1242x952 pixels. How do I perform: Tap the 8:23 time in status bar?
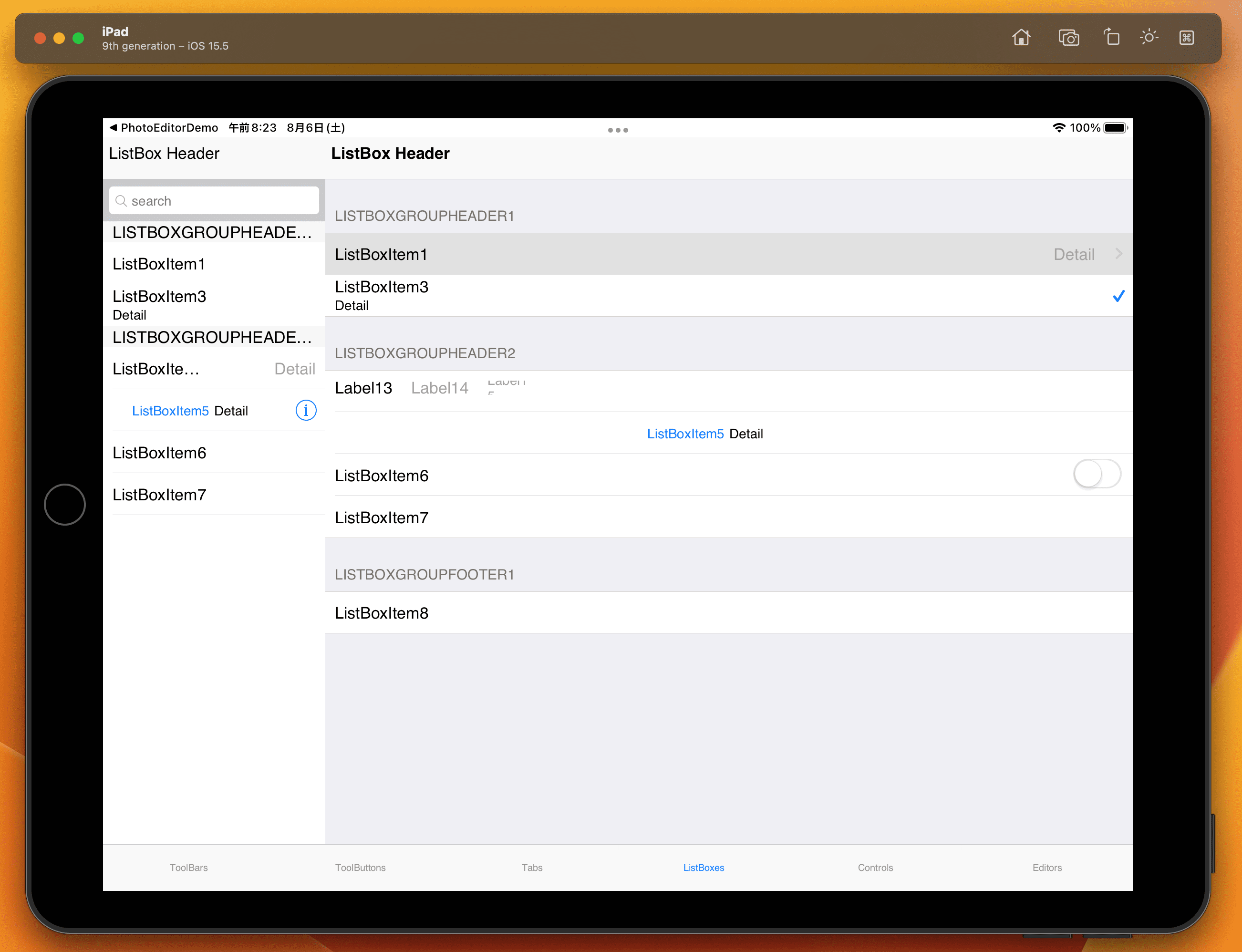pos(253,127)
